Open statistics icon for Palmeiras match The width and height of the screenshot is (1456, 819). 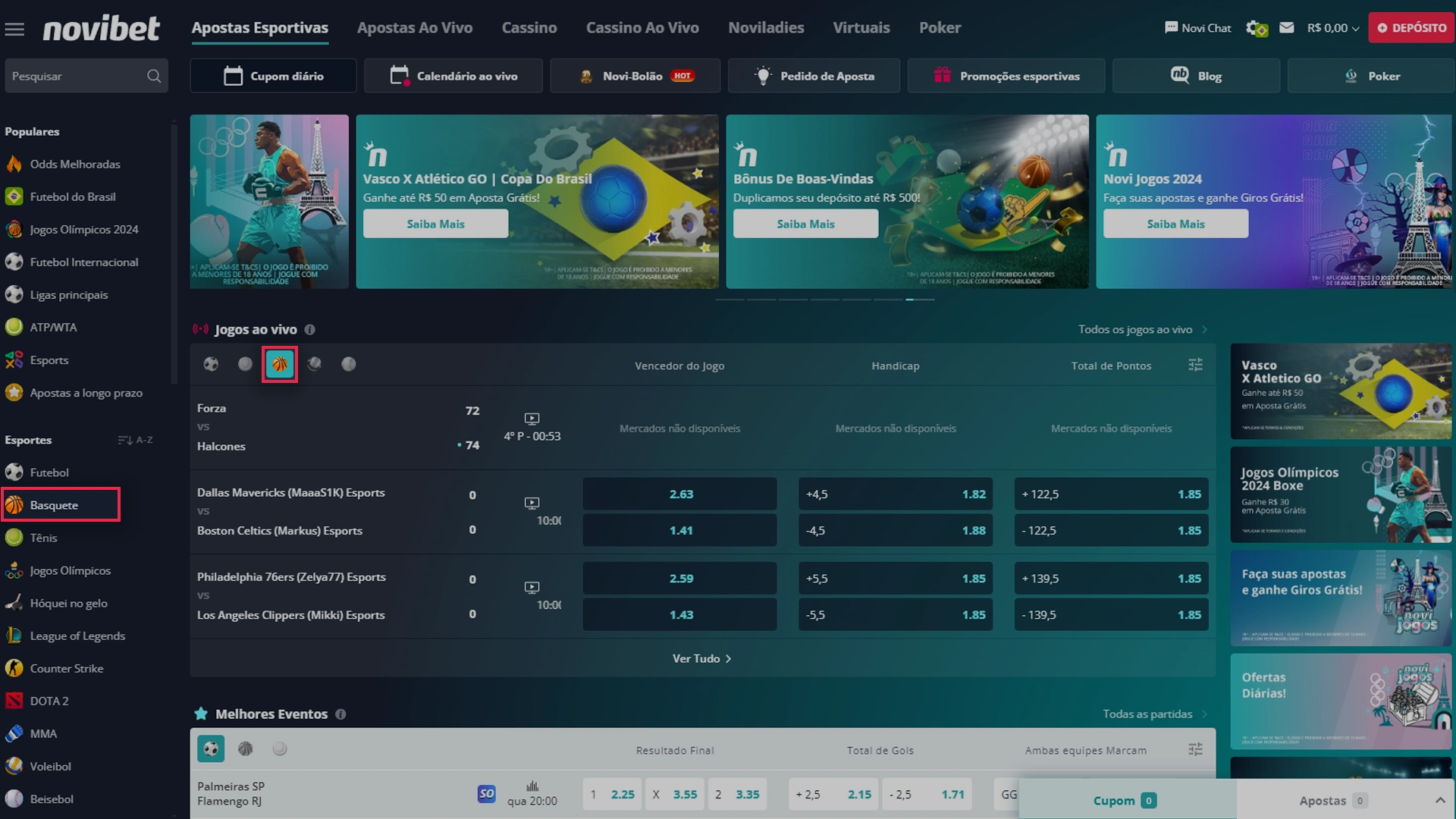pos(532,786)
